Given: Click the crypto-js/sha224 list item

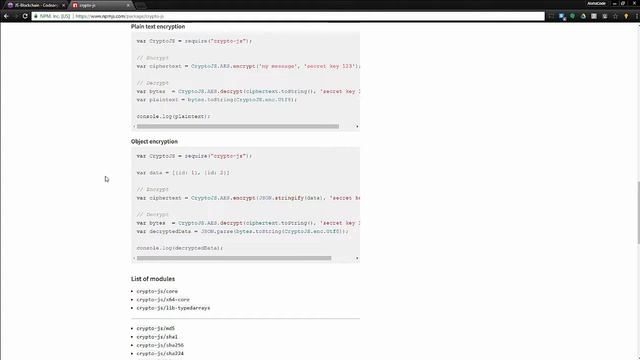Looking at the screenshot, I should pyautogui.click(x=160, y=353).
